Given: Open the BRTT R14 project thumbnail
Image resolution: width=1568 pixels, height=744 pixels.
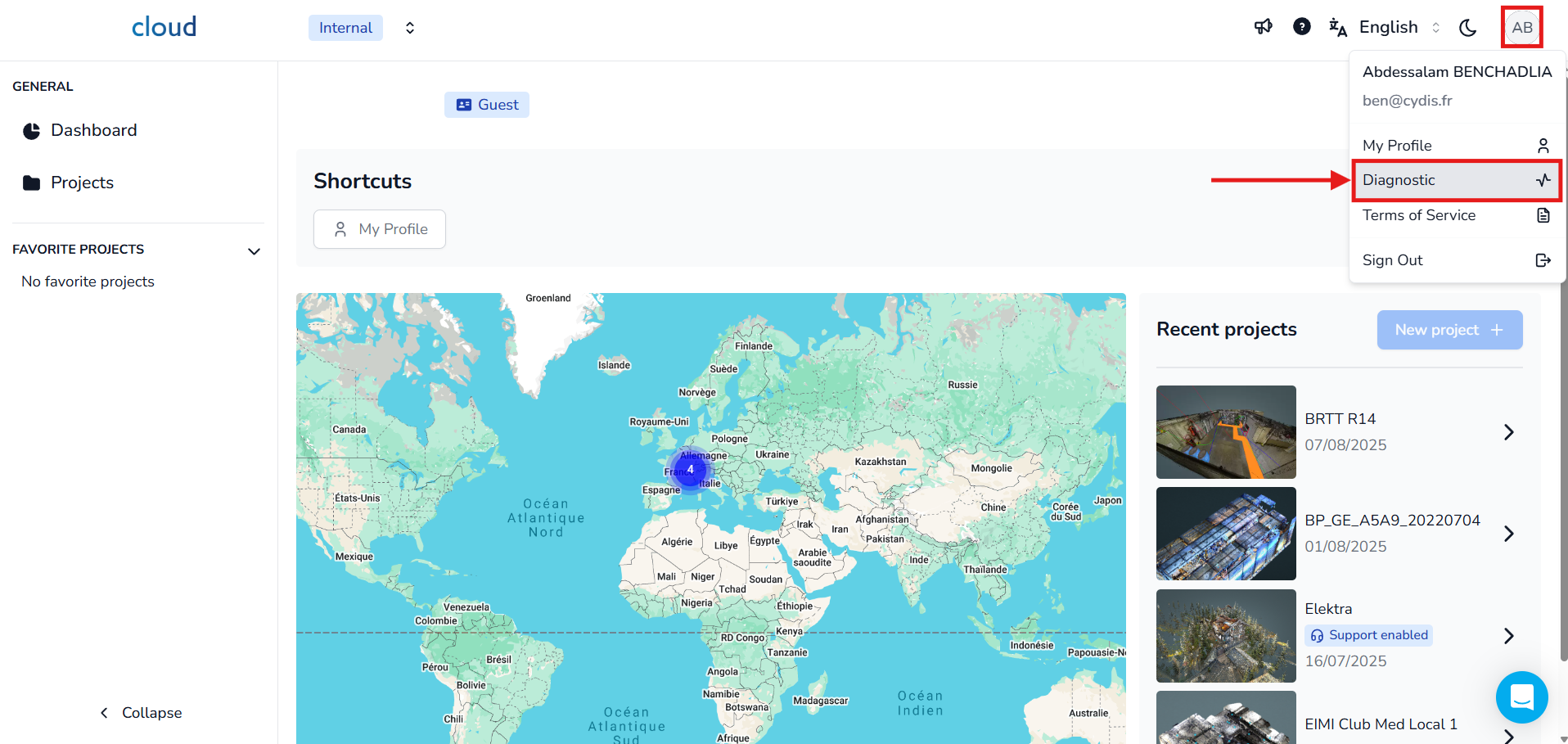Looking at the screenshot, I should pyautogui.click(x=1225, y=432).
